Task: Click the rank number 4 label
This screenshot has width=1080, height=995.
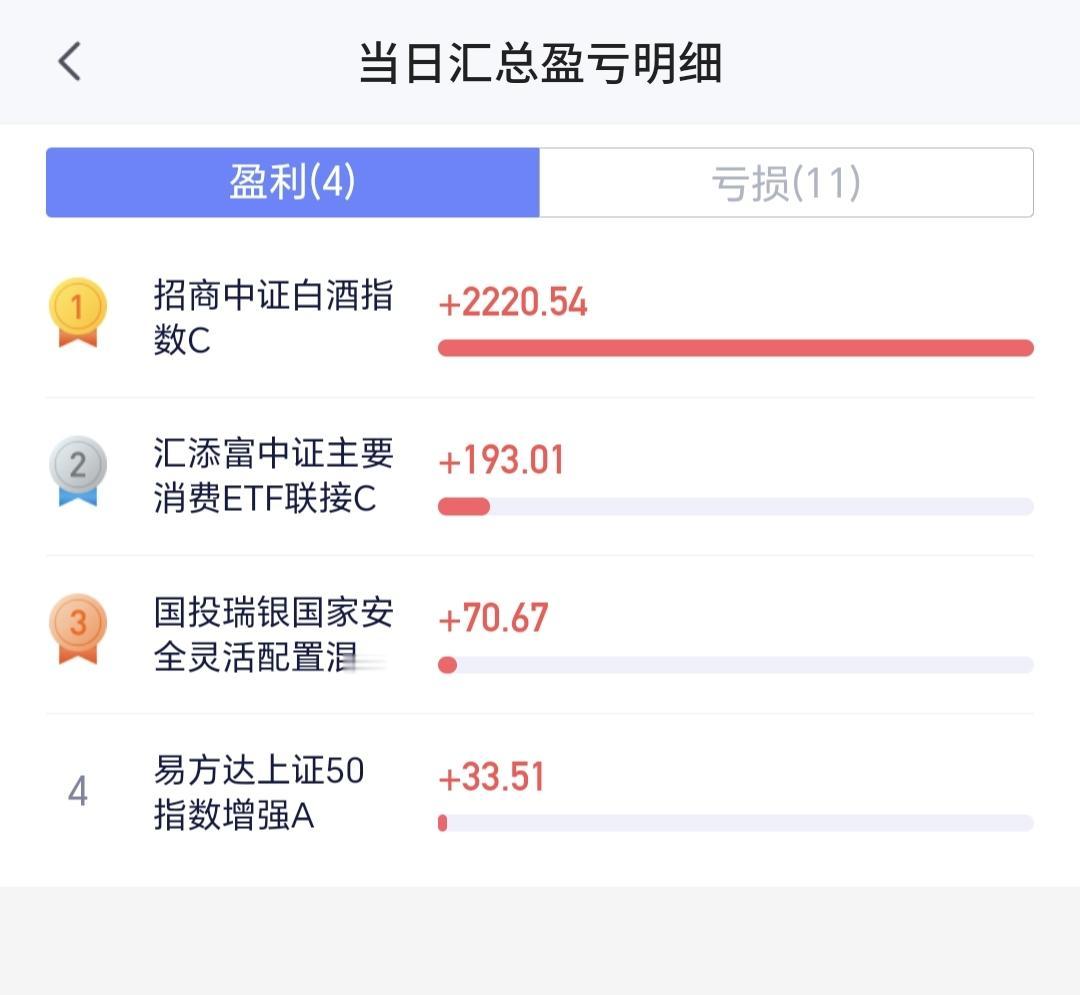Action: [x=78, y=790]
